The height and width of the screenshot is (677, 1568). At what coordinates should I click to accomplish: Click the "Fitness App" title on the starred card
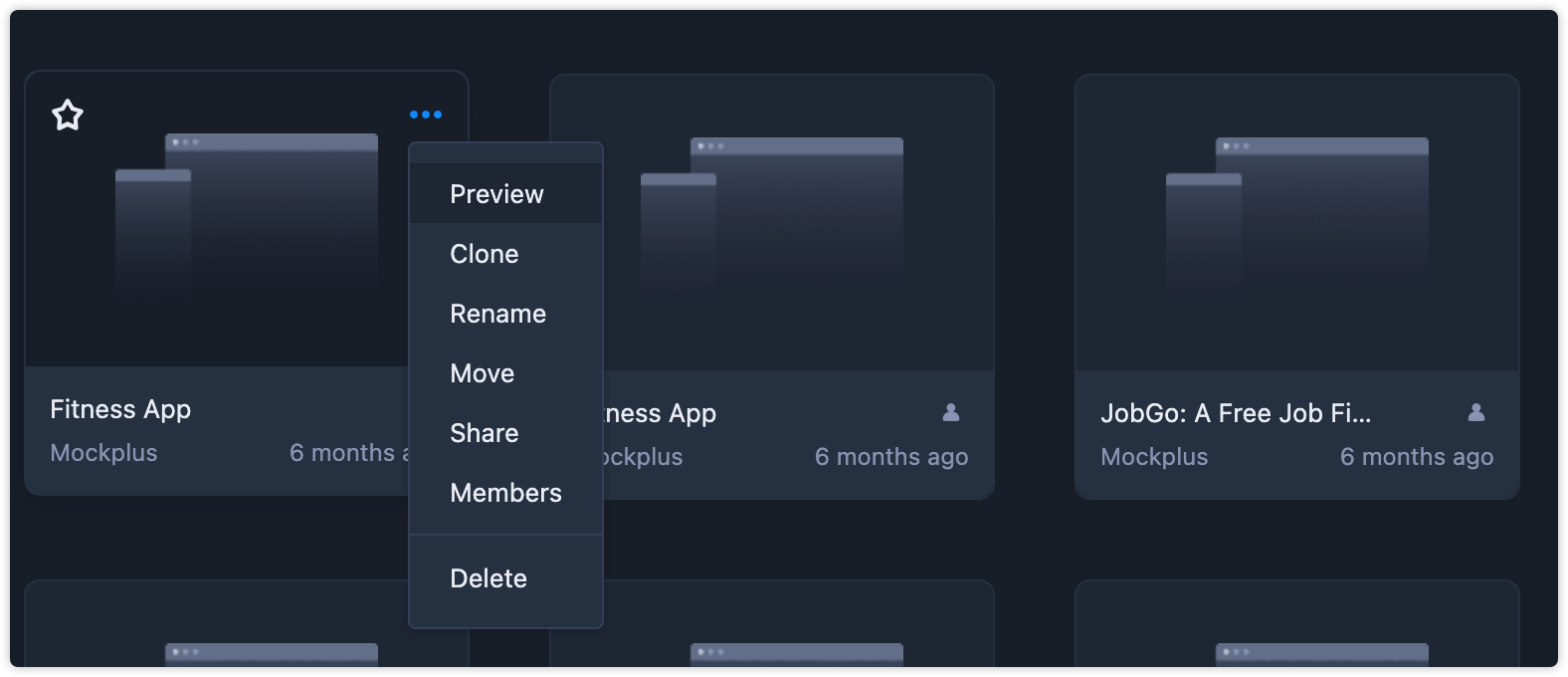click(x=120, y=409)
